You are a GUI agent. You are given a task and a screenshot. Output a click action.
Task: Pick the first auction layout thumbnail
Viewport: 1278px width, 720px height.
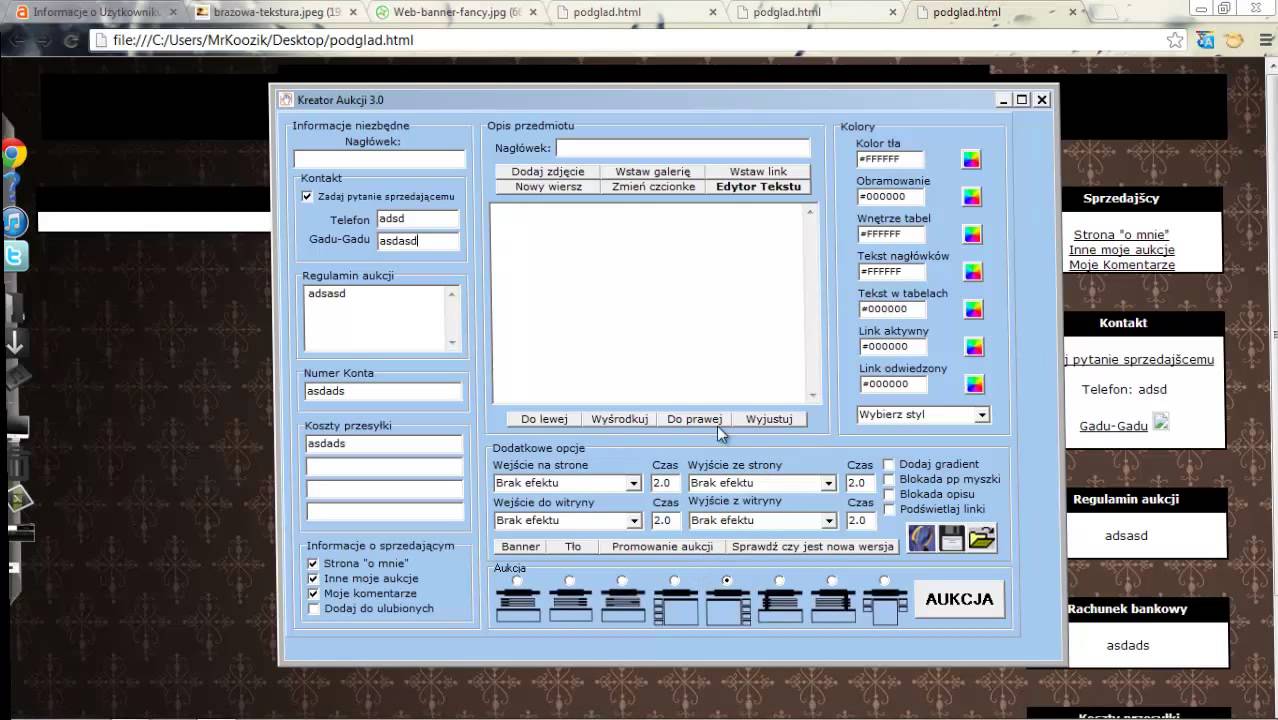point(518,607)
